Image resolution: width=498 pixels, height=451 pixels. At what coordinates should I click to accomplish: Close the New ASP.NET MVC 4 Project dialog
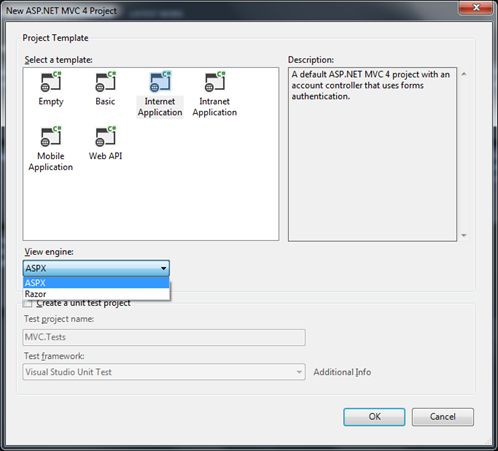476,7
